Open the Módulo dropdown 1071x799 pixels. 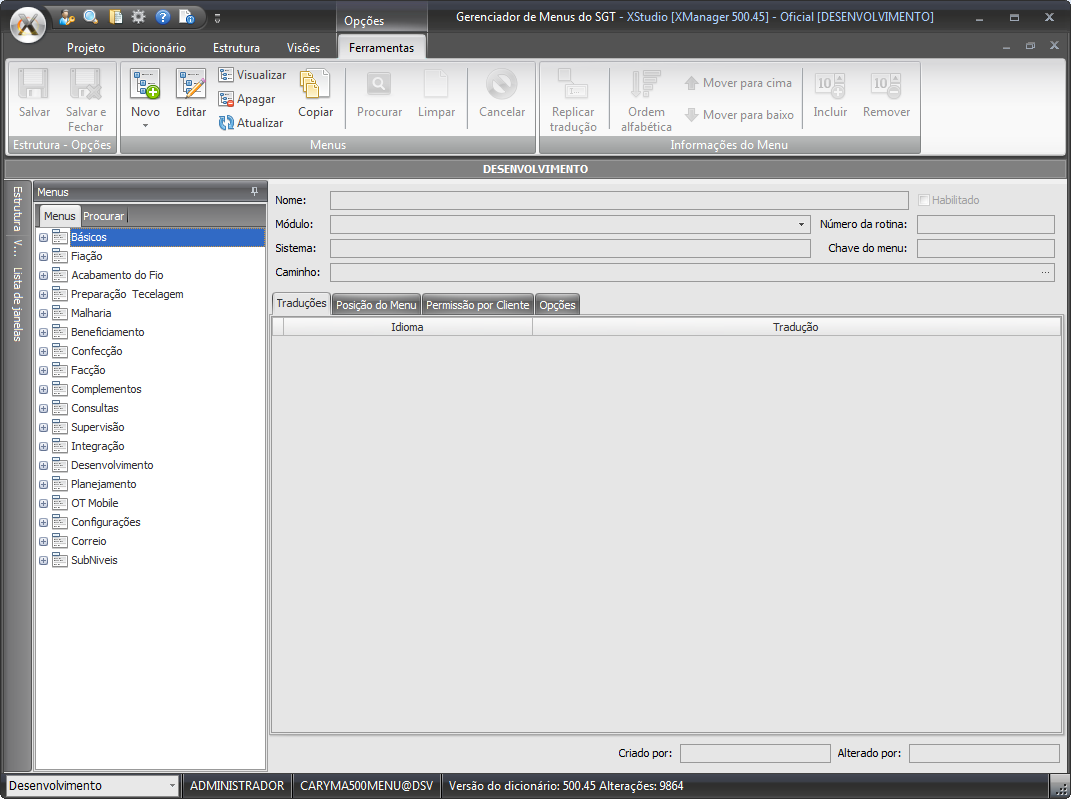(801, 225)
